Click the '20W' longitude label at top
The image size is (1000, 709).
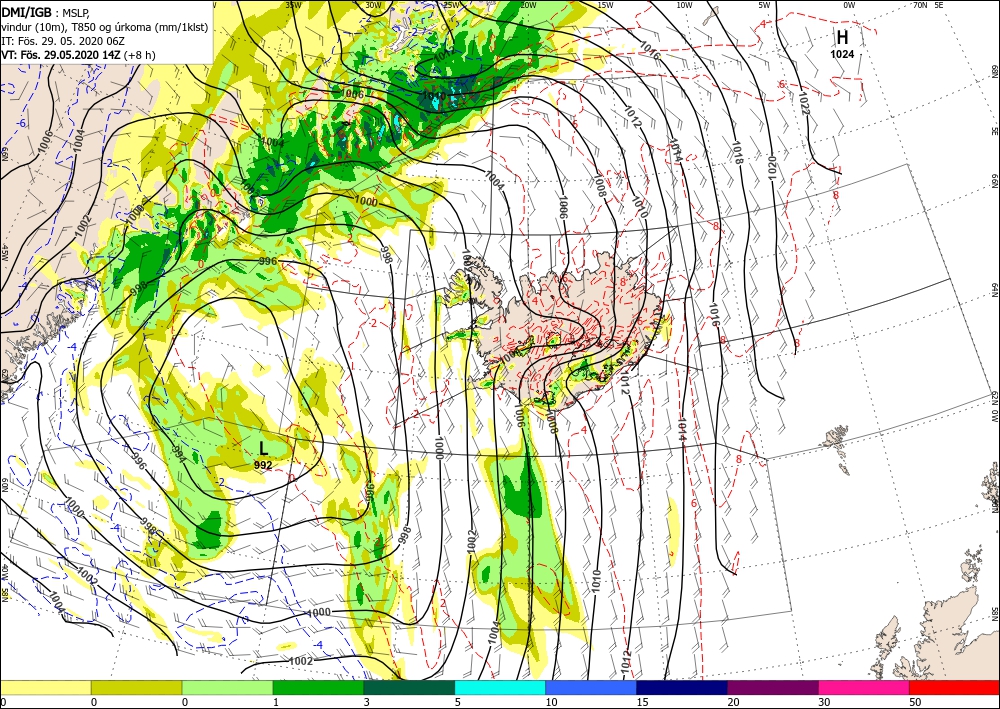point(528,5)
